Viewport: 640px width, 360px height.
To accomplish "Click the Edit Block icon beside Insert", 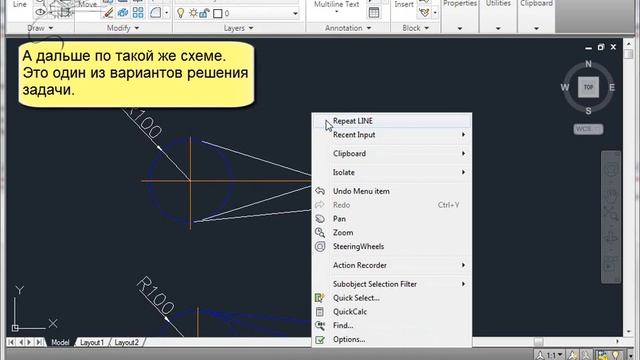I will pos(424,13).
